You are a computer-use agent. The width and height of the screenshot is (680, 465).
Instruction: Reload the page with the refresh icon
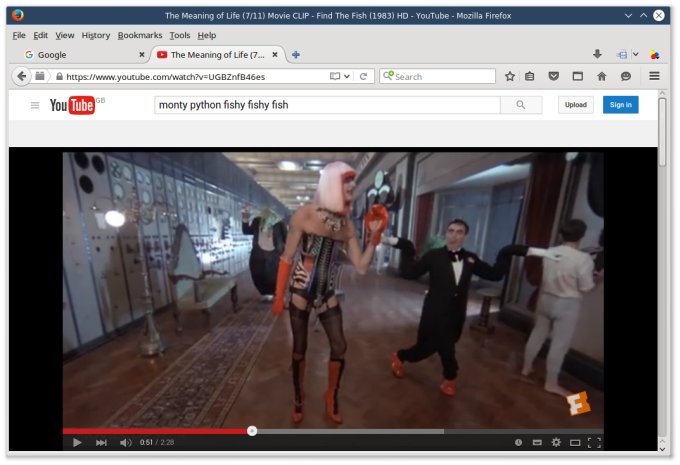pyautogui.click(x=363, y=77)
